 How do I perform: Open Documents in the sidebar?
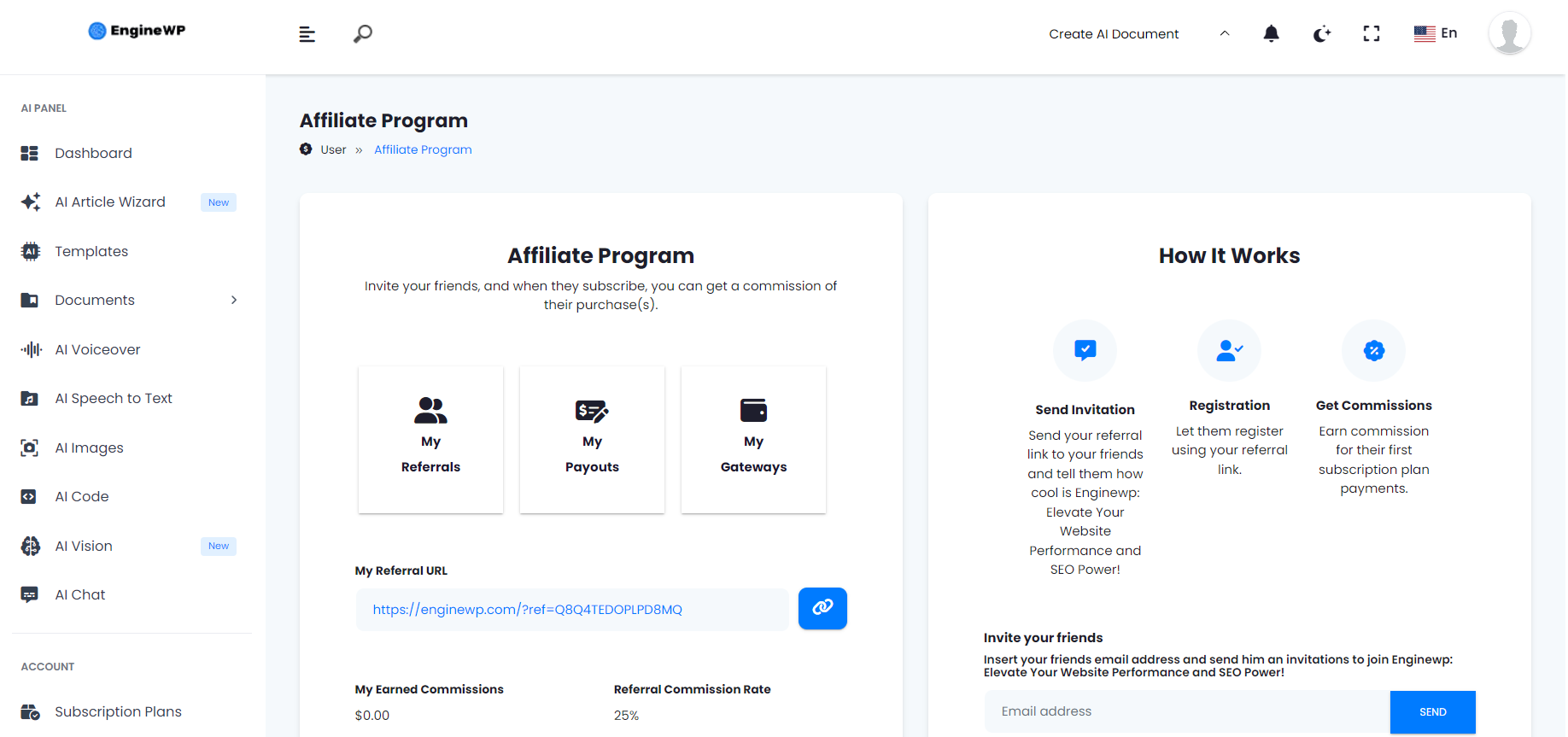pos(95,300)
